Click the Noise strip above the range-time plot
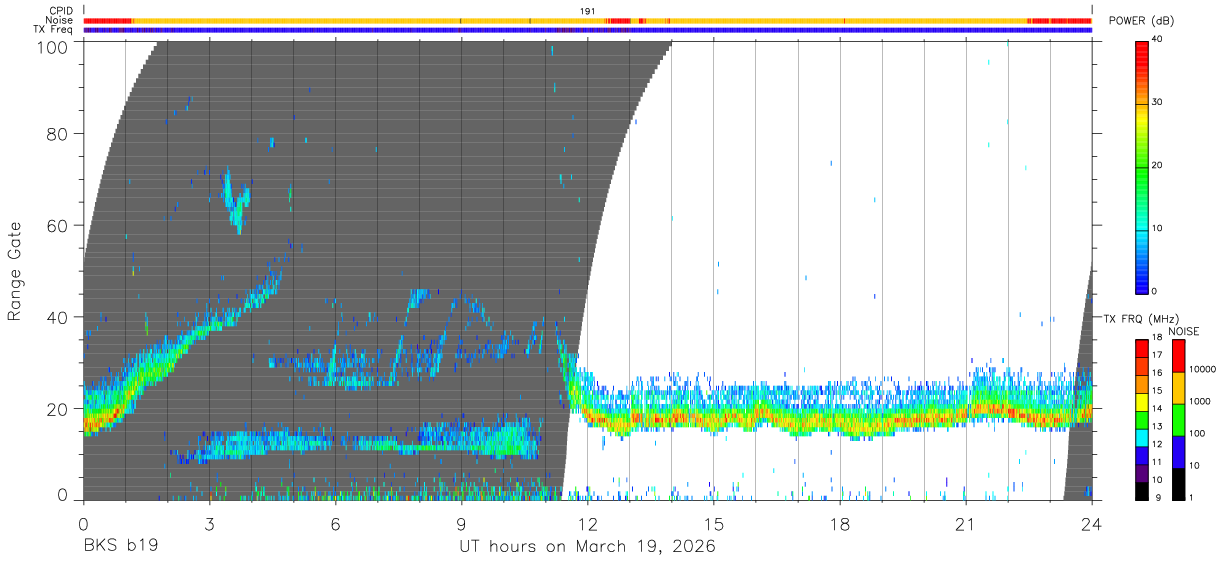Screen dimensions: 1228x567 pos(587,20)
